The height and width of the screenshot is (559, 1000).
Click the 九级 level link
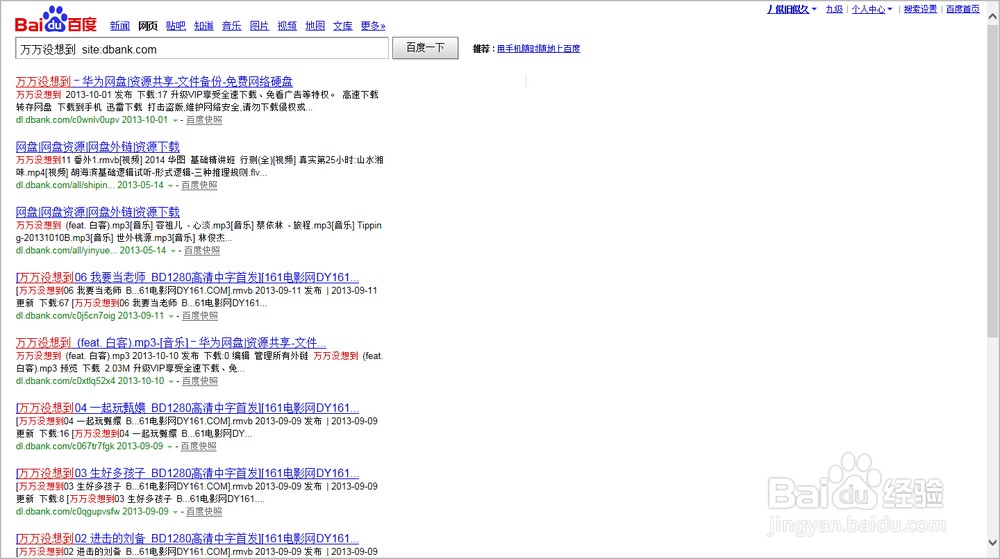[x=834, y=9]
